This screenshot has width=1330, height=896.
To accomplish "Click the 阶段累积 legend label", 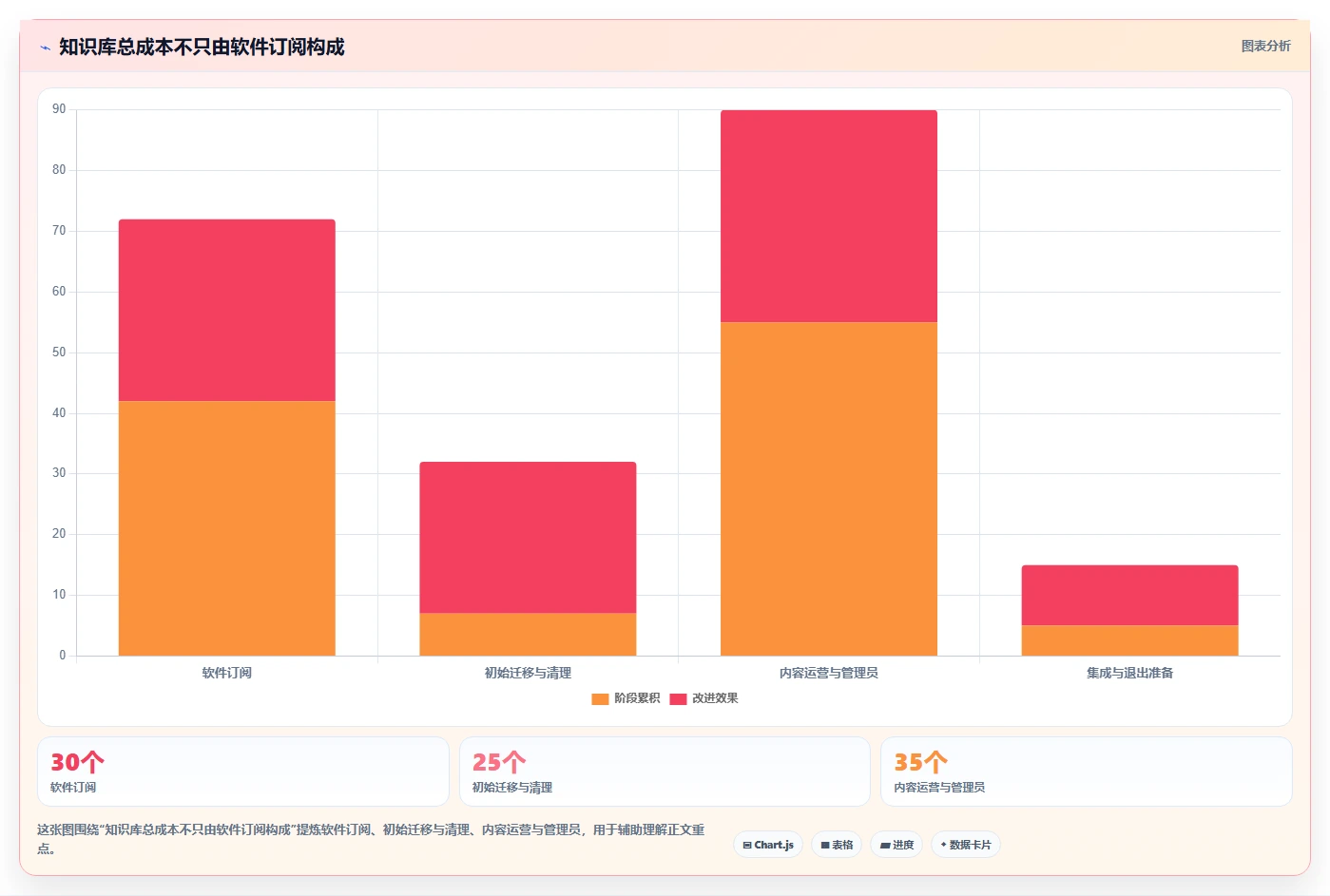I will coord(637,698).
